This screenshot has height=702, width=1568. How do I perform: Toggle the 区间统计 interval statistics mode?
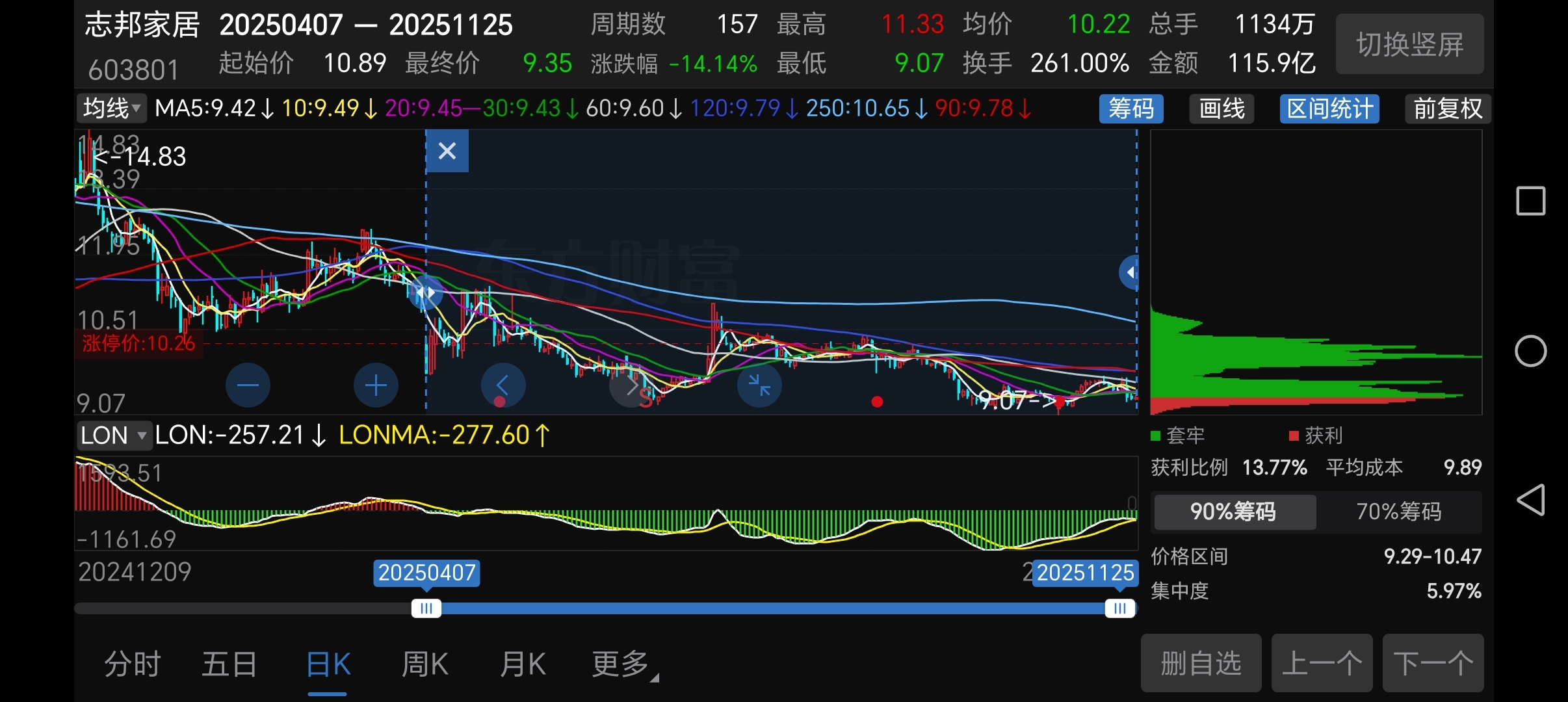coord(1329,109)
